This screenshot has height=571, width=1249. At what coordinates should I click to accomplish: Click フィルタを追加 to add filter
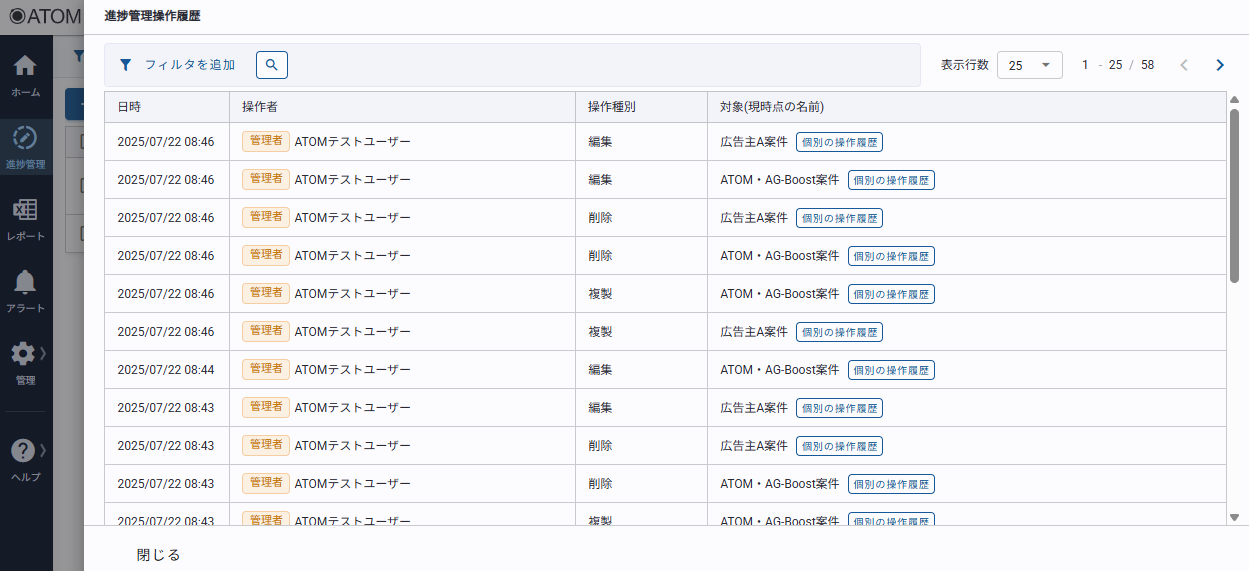pyautogui.click(x=190, y=65)
